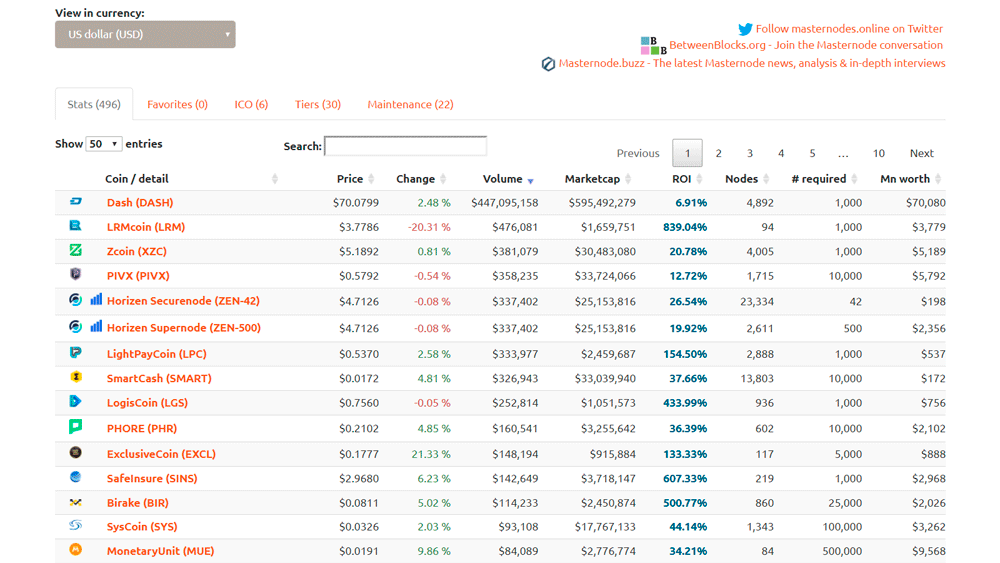Go to pagination page 10

coord(879,154)
